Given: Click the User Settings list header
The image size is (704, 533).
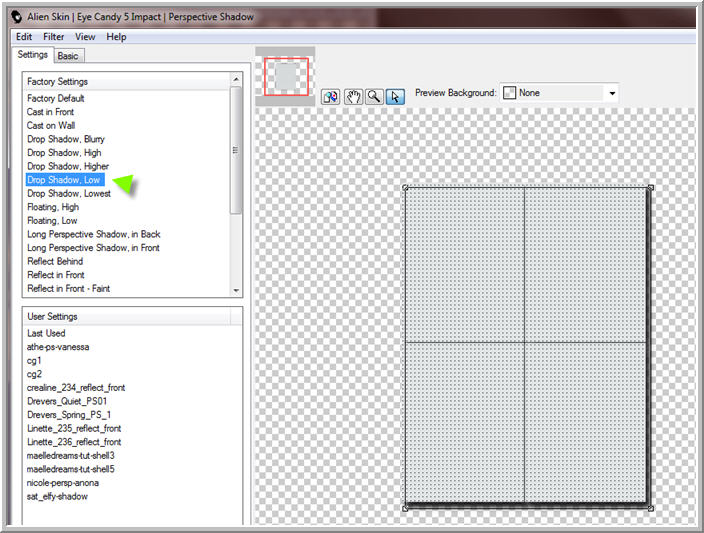Looking at the screenshot, I should (127, 317).
